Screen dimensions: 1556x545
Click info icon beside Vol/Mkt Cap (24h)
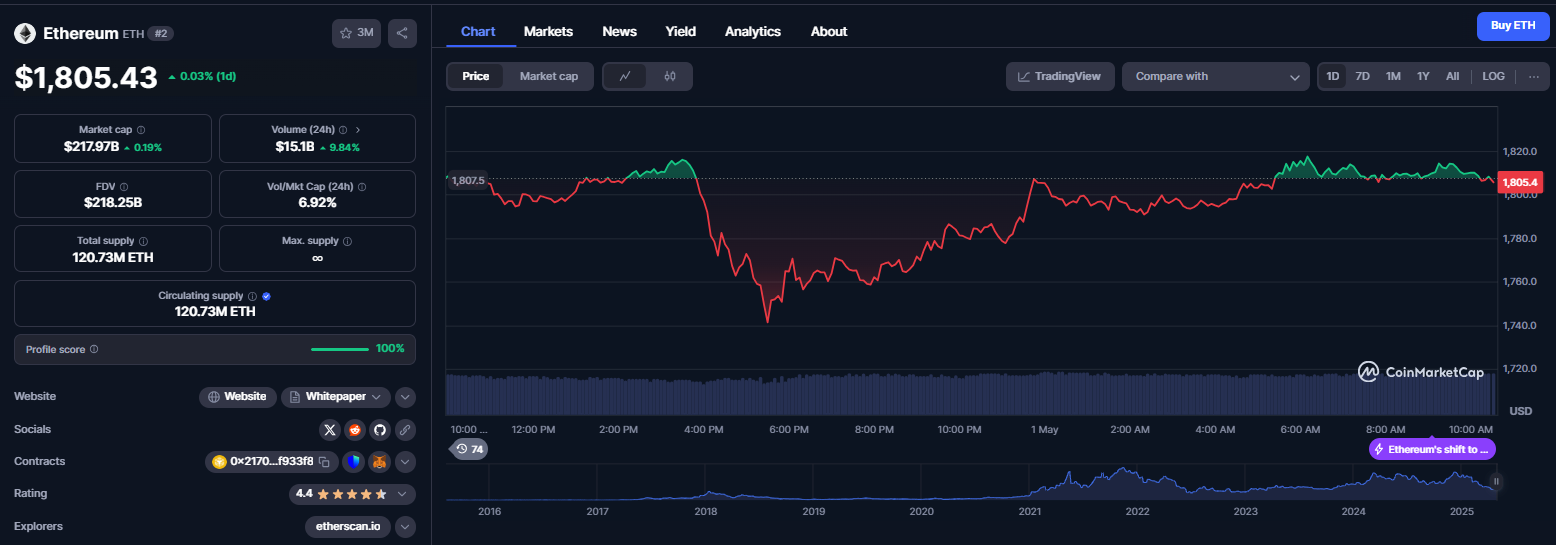coord(362,186)
